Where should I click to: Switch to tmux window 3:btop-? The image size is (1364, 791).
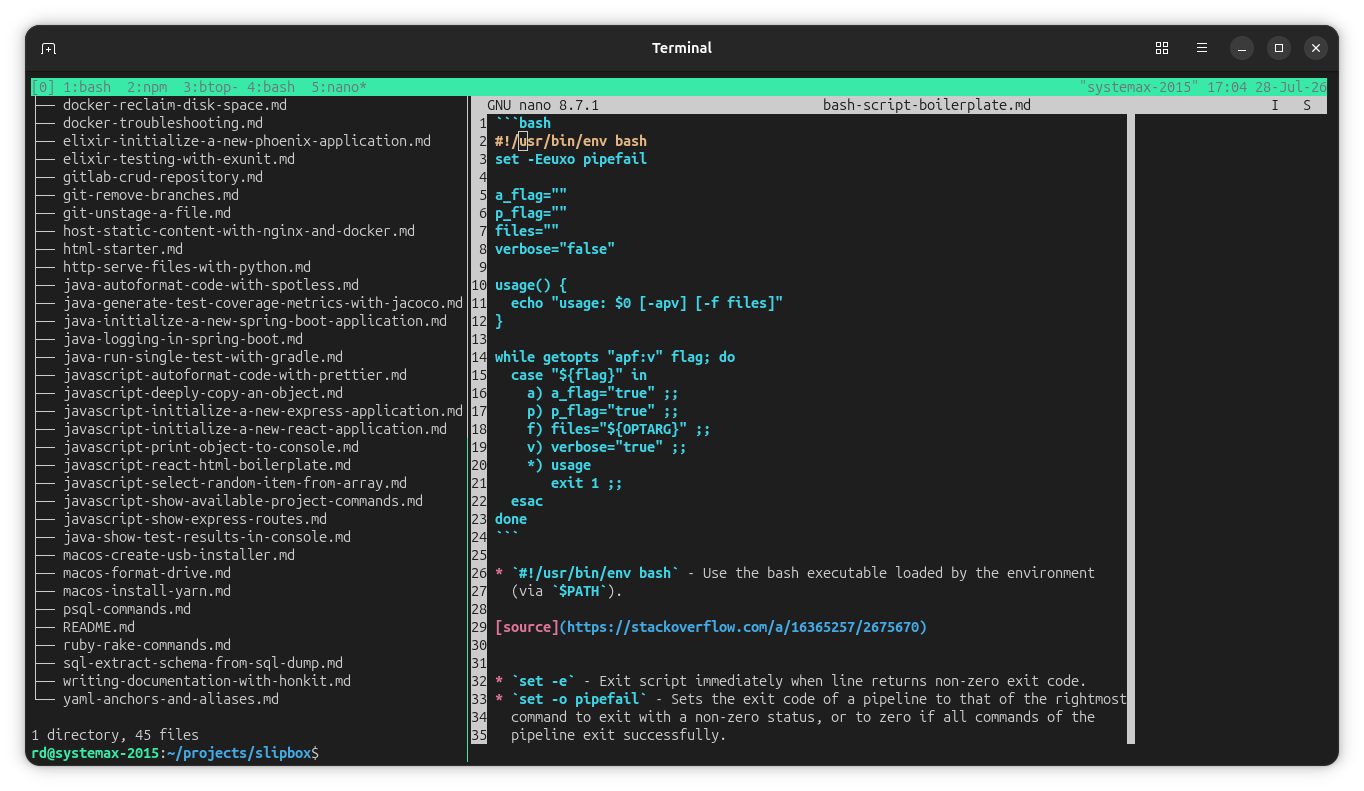point(211,87)
